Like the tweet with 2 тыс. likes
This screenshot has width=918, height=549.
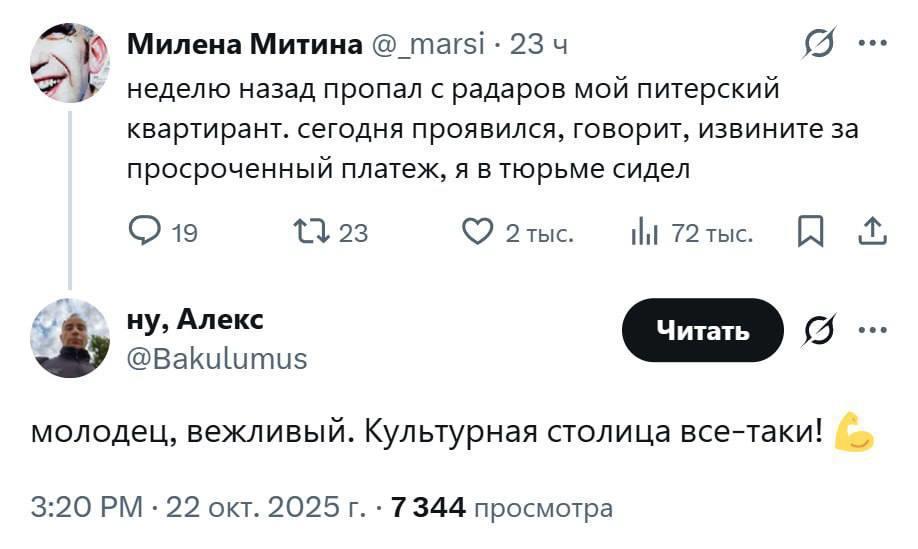477,233
